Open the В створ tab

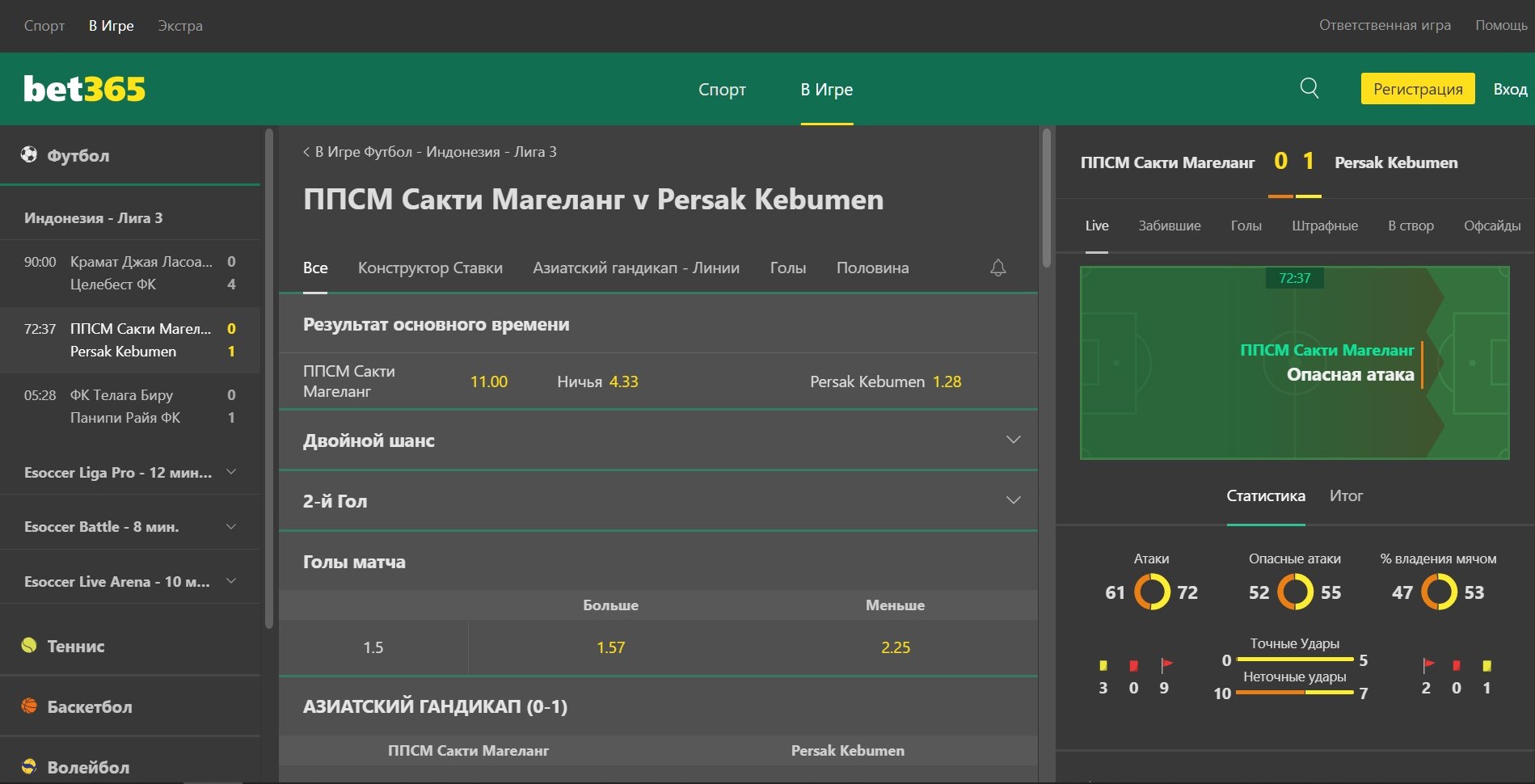pyautogui.click(x=1411, y=226)
